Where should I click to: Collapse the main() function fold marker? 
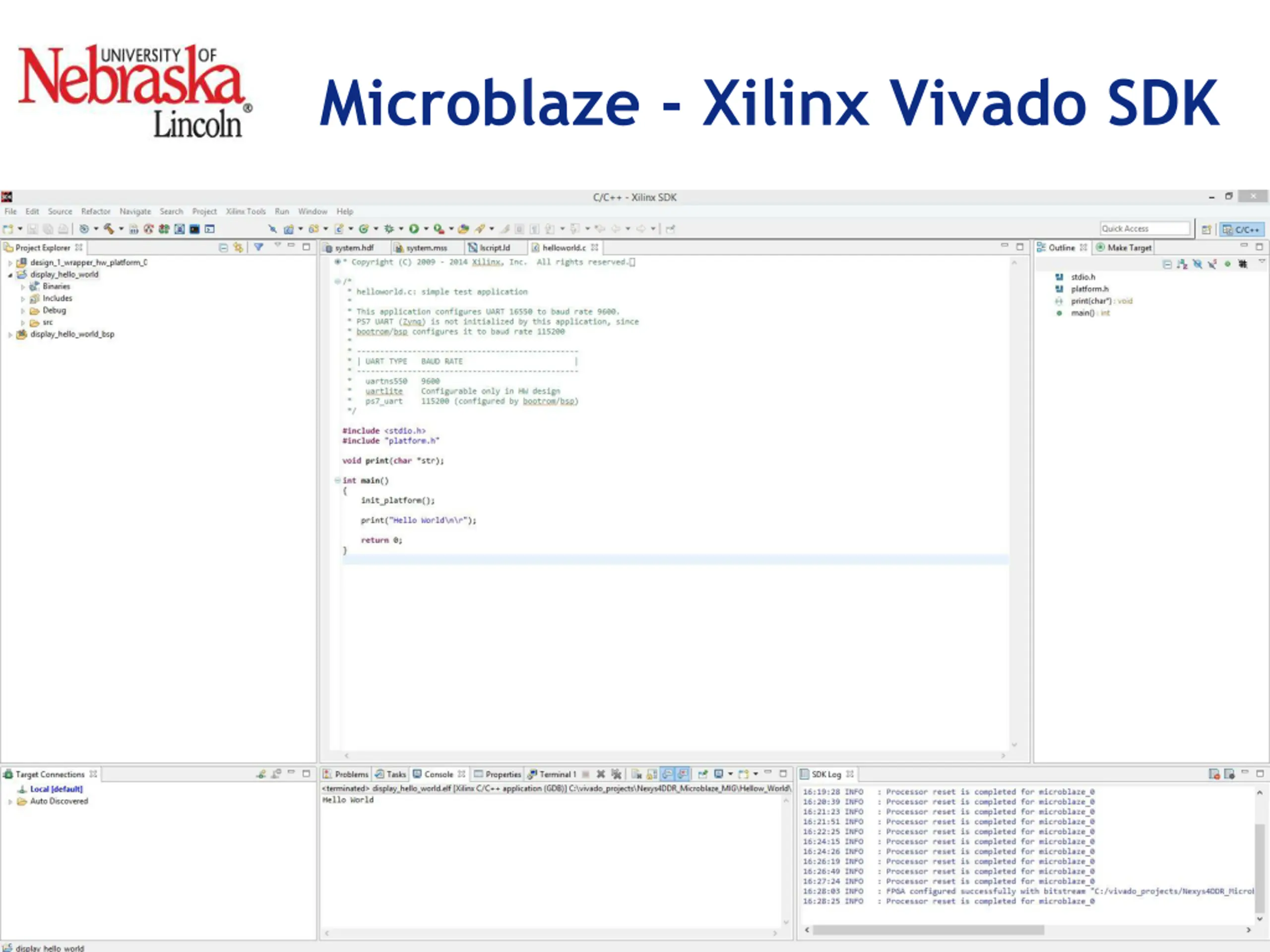click(338, 481)
